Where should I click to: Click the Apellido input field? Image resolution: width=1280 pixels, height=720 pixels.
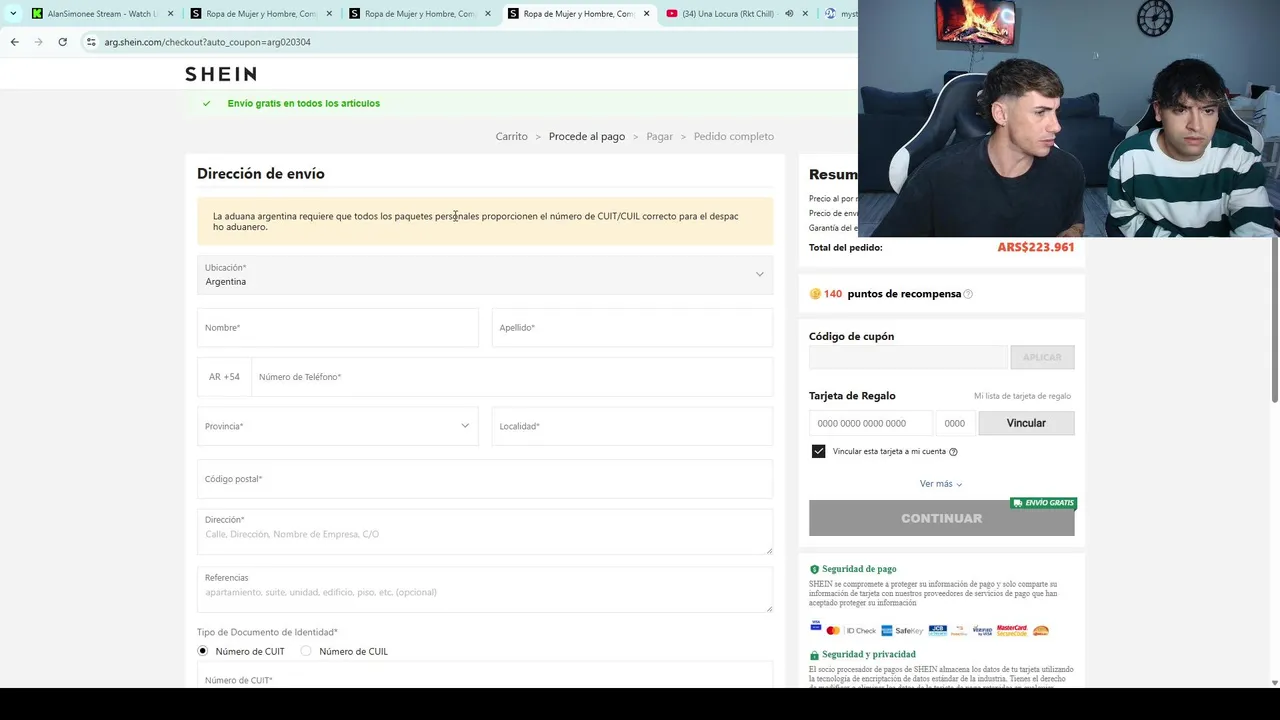(x=632, y=328)
